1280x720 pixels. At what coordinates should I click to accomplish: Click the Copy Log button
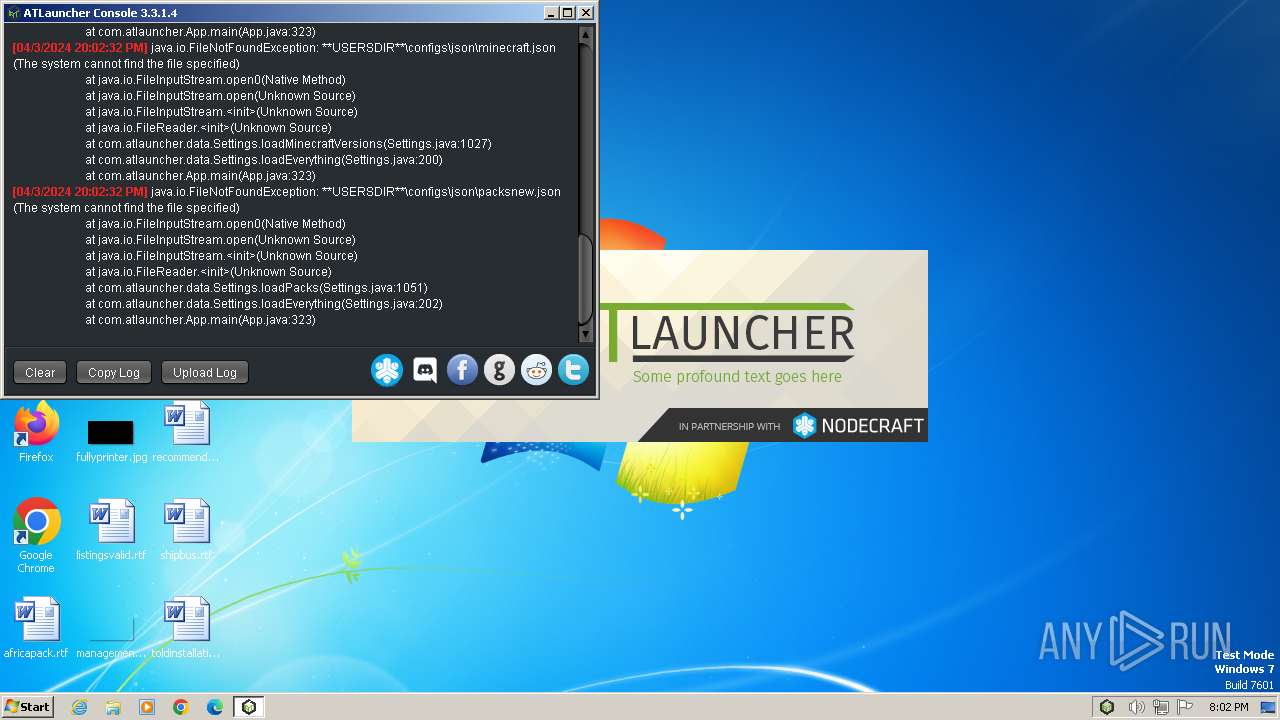pyautogui.click(x=114, y=372)
